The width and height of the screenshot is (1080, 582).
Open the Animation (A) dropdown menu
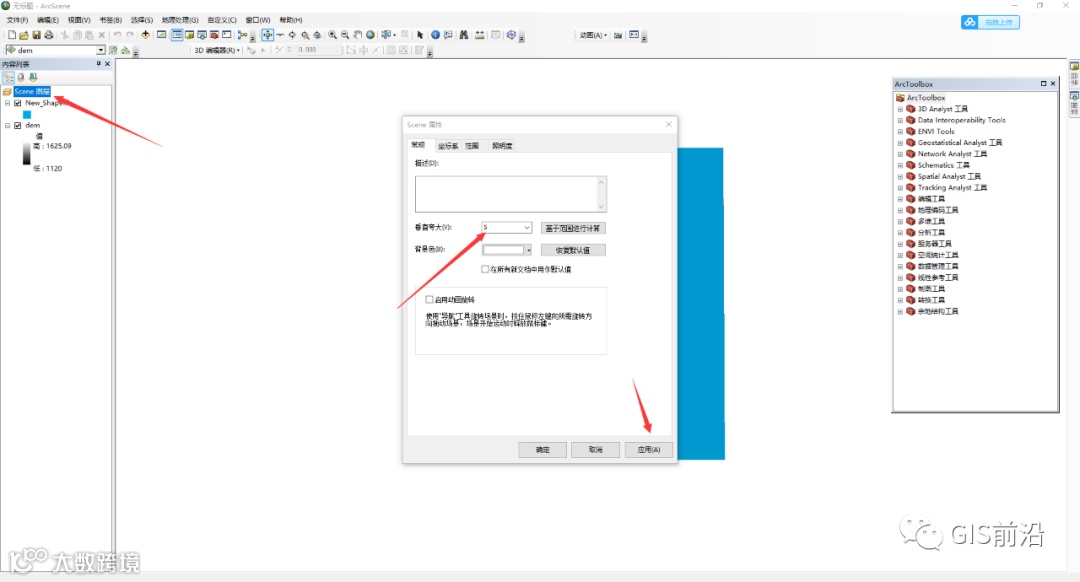tap(593, 35)
